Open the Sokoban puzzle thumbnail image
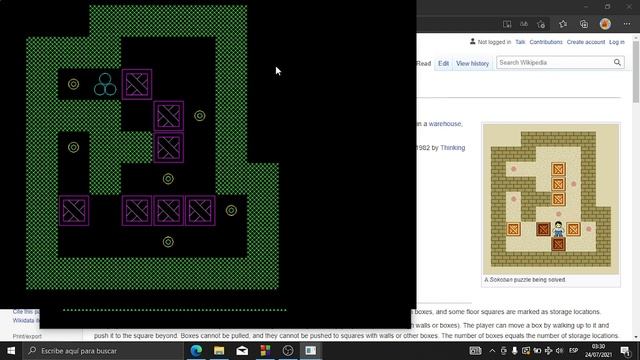640x360 pixels. (x=551, y=199)
